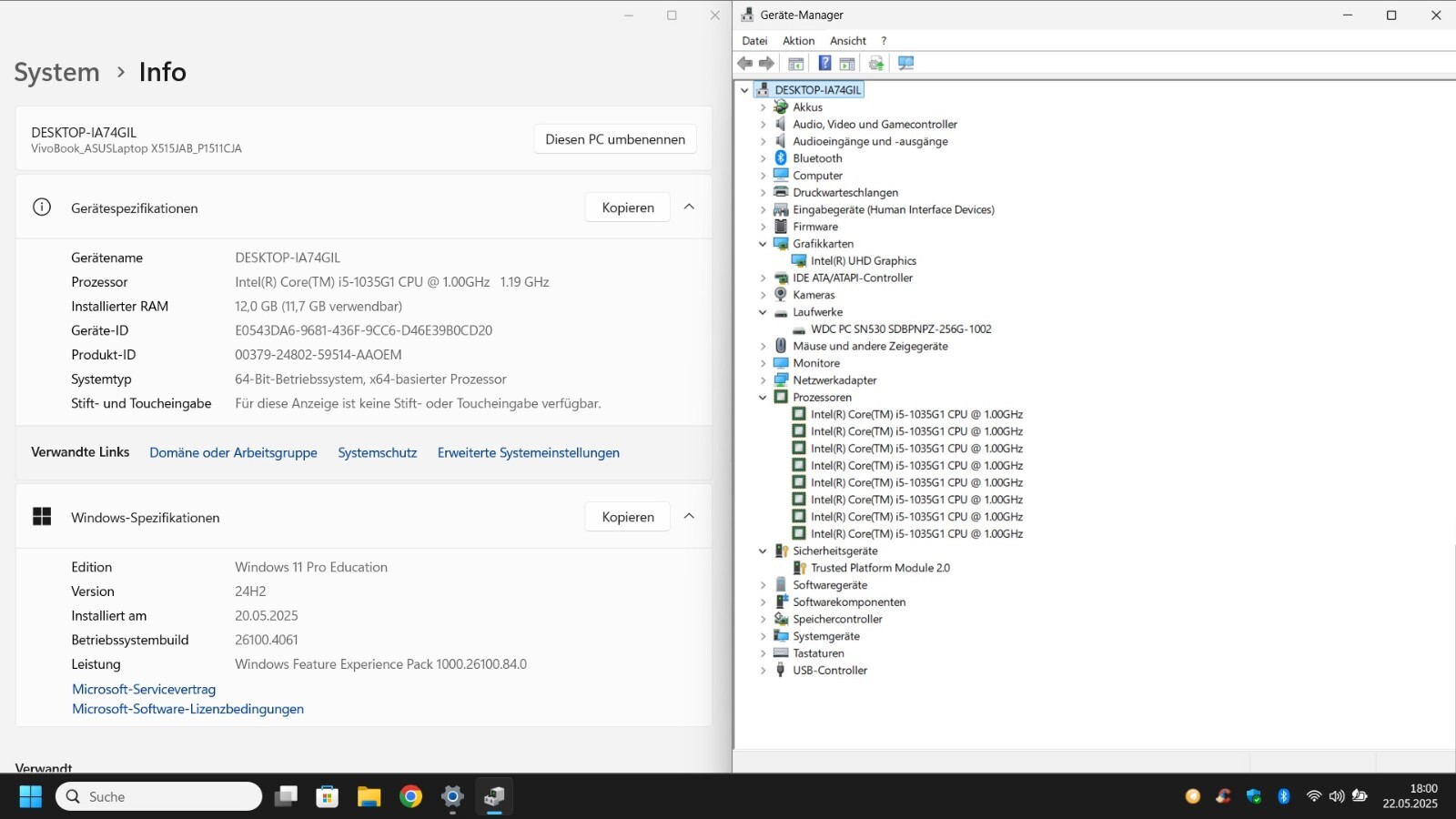Image resolution: width=1456 pixels, height=819 pixels.
Task: Click the Firmware category icon
Action: (x=781, y=227)
